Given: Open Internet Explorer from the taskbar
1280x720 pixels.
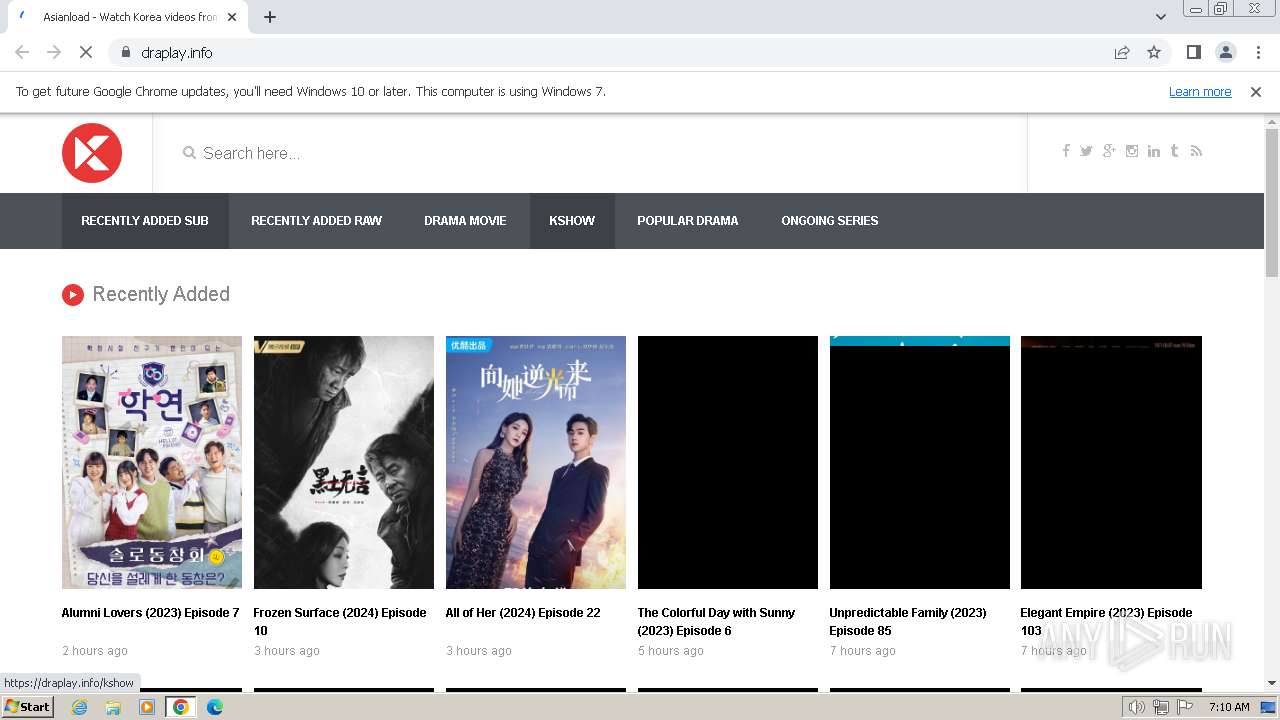Looking at the screenshot, I should click(79, 707).
